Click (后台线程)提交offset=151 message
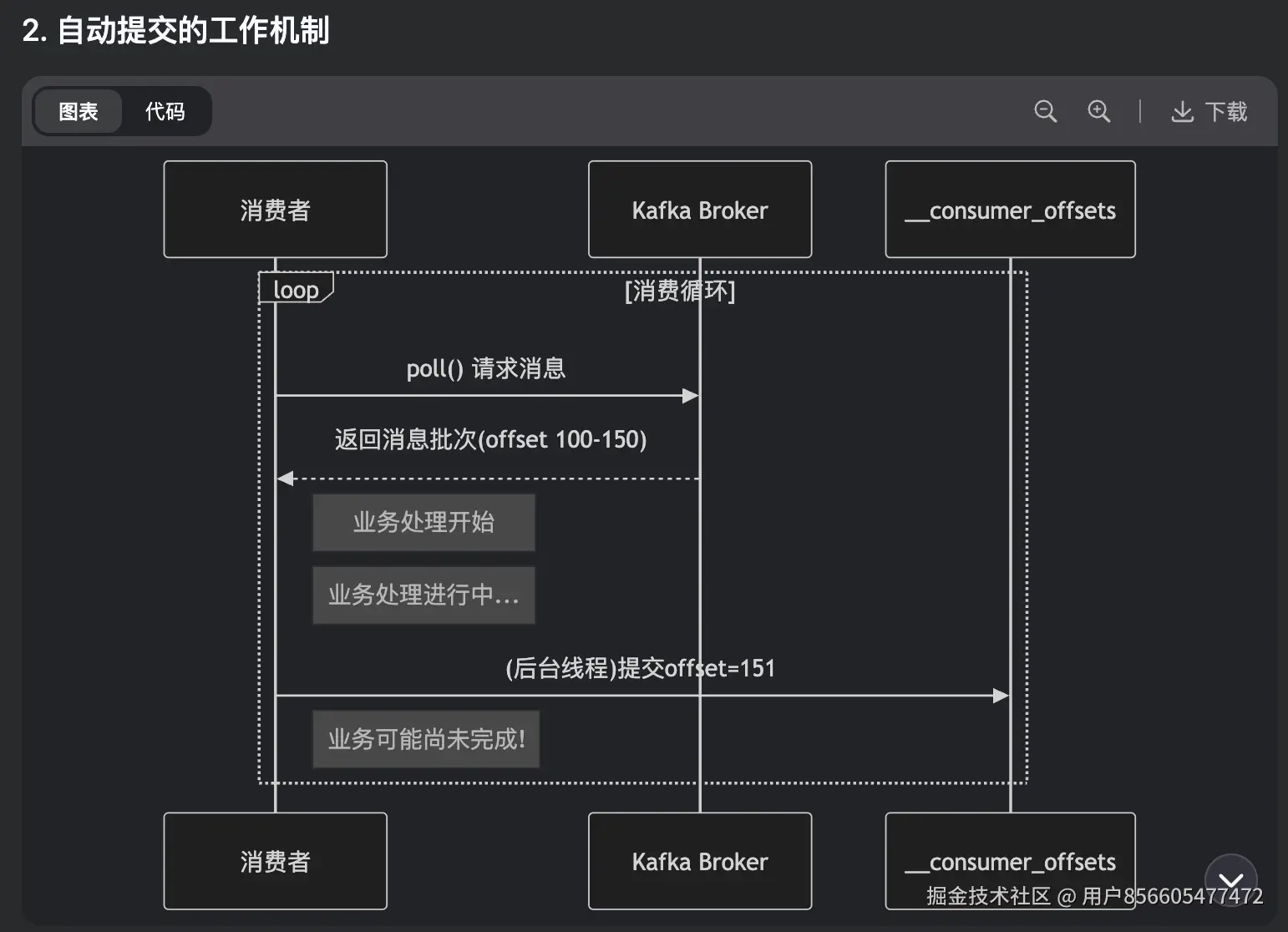Viewport: 1288px width, 932px height. point(641,668)
